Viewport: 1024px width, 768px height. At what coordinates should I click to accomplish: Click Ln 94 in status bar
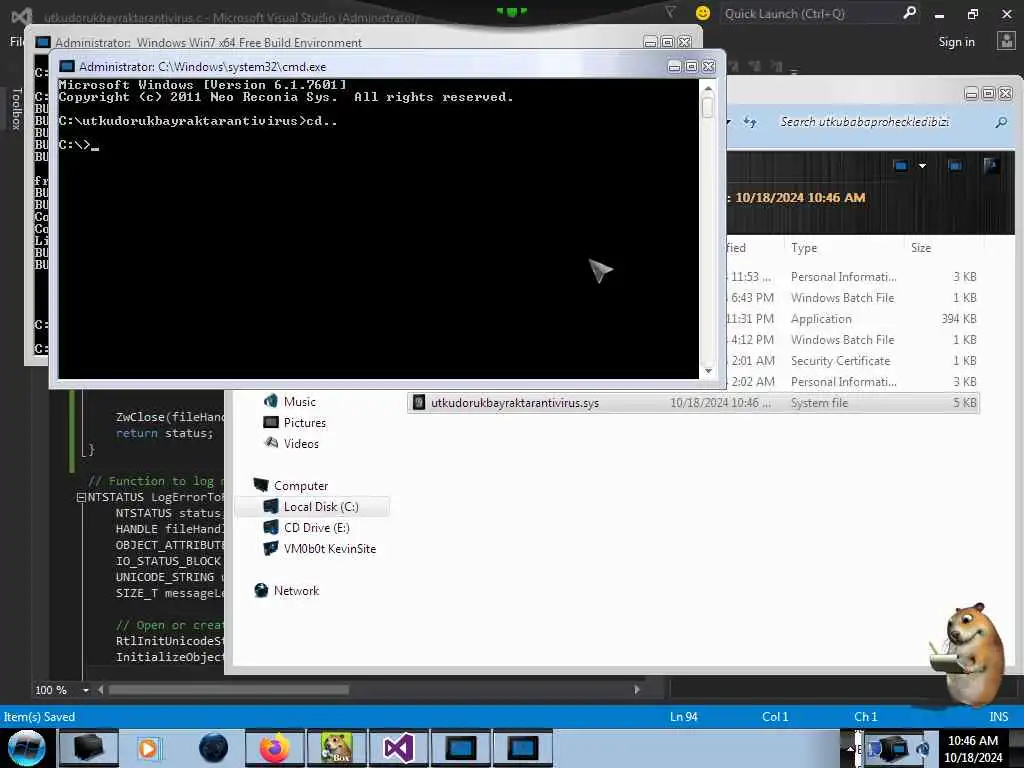[683, 717]
